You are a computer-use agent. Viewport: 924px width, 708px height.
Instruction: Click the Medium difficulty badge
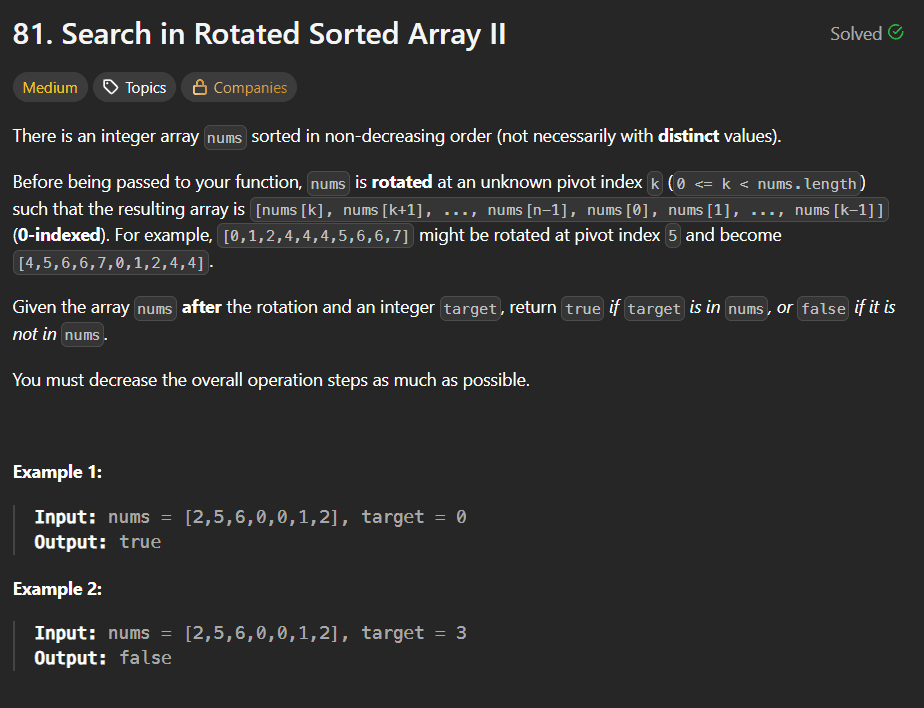50,87
